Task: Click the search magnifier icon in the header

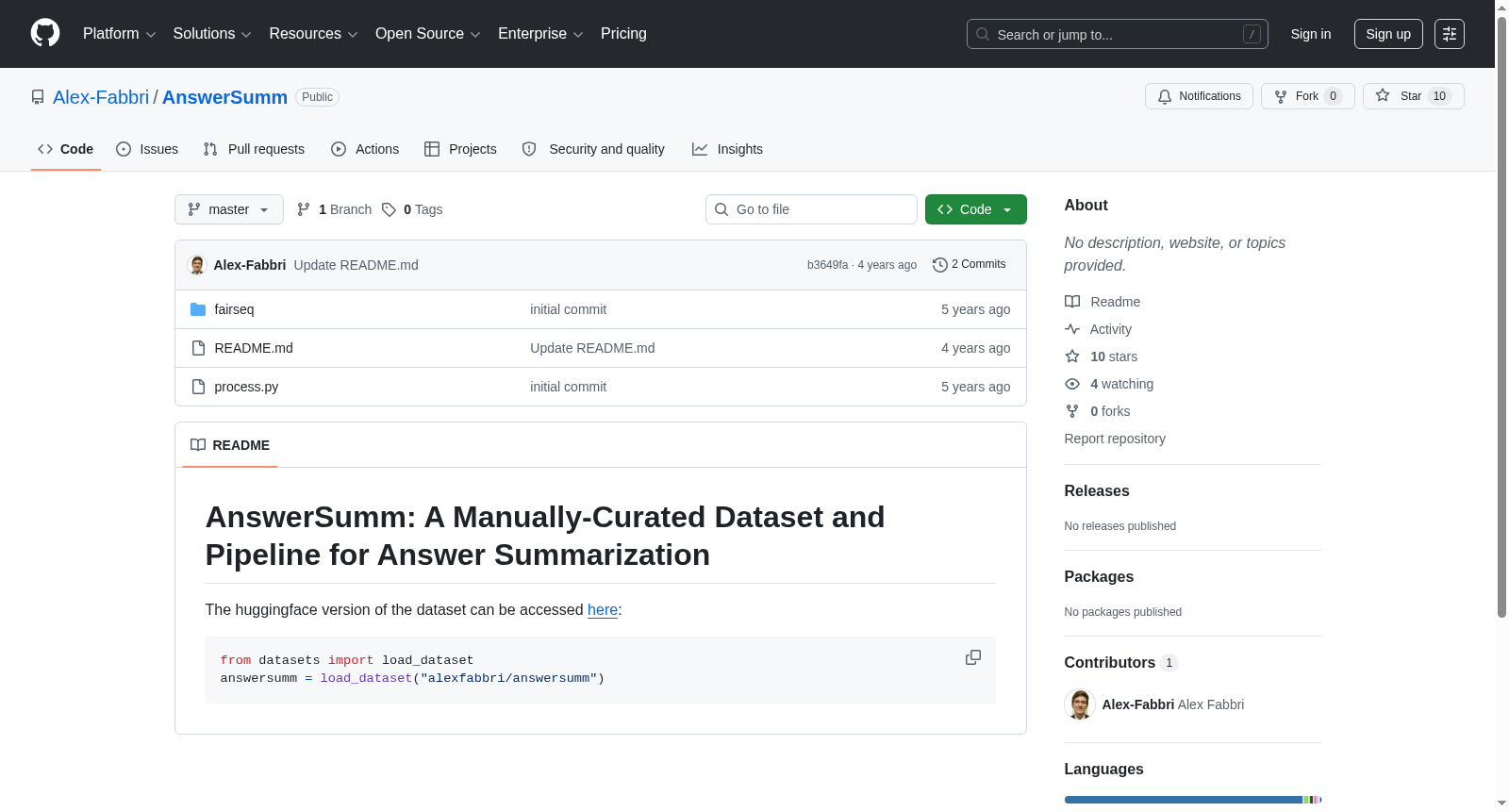Action: click(x=983, y=34)
